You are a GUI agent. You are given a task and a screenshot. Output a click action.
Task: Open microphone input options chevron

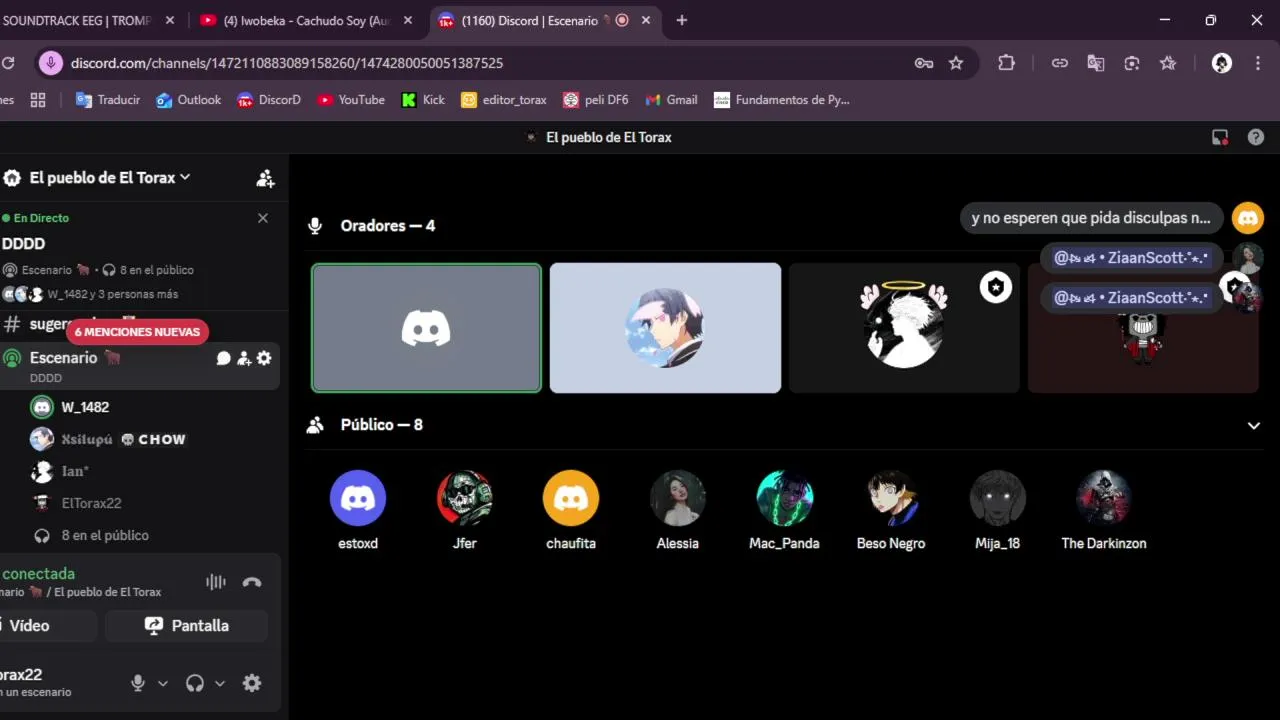[x=163, y=684]
